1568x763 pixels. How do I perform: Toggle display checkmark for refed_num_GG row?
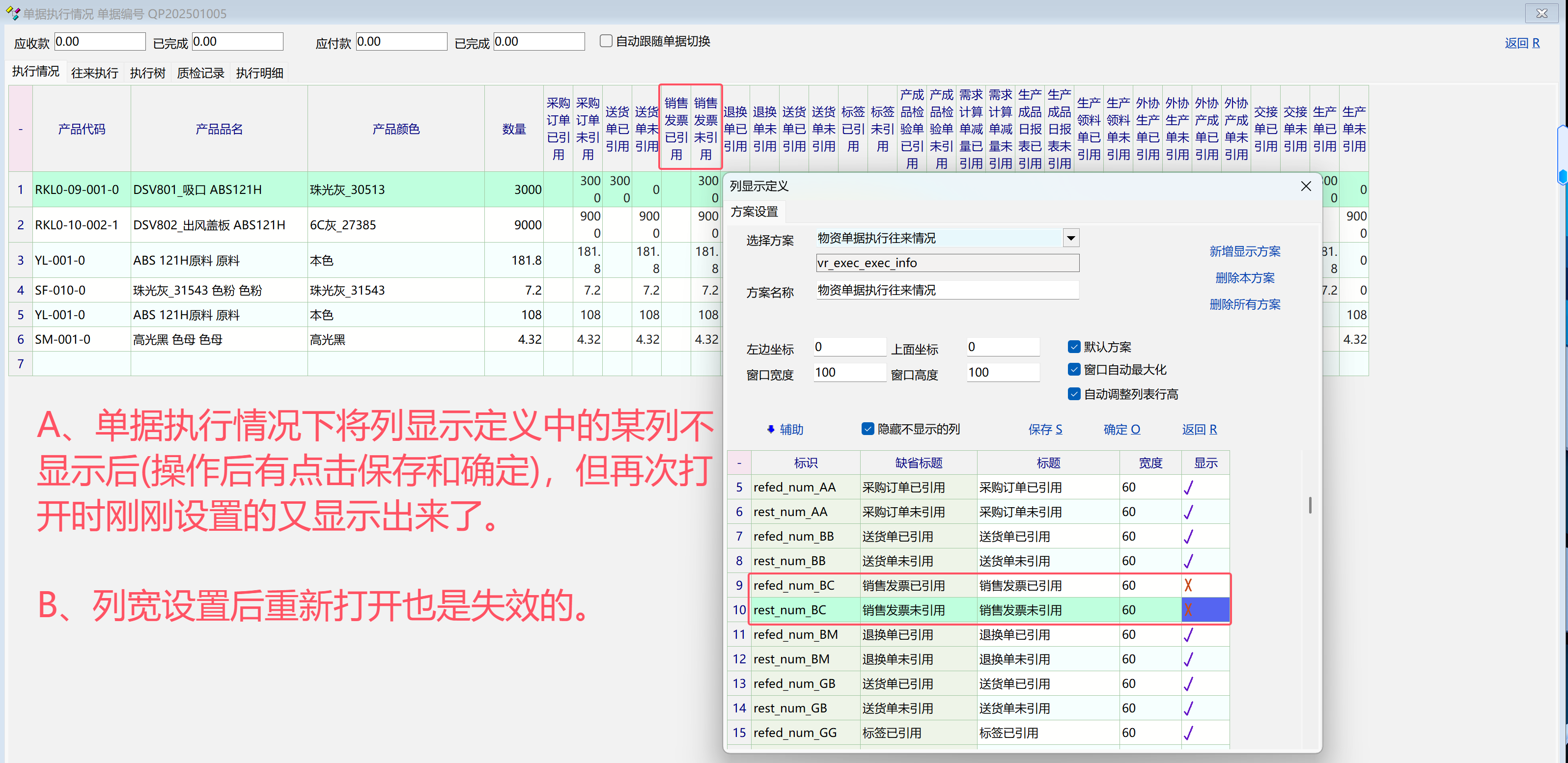coord(1188,733)
